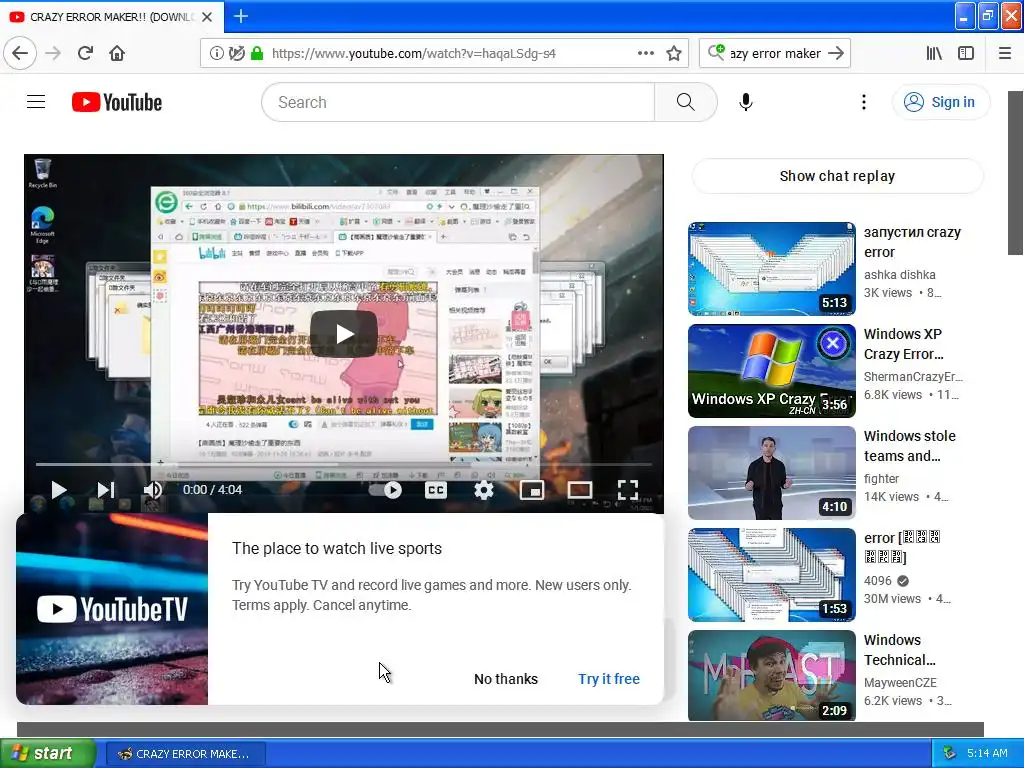Dismiss promo with No thanks
Image resolution: width=1024 pixels, height=768 pixels.
(x=505, y=679)
